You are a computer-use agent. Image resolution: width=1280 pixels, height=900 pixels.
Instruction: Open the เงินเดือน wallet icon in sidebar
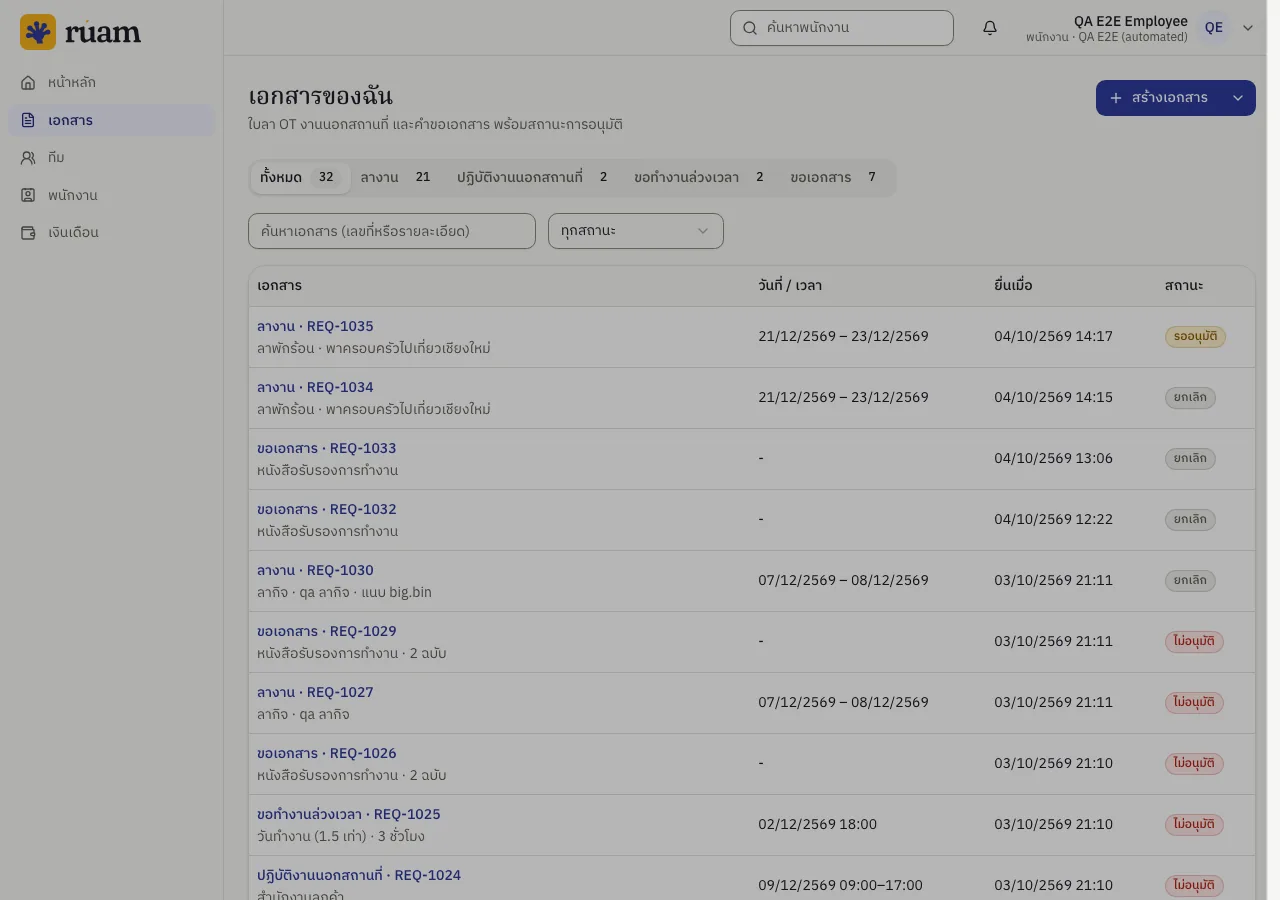28,232
